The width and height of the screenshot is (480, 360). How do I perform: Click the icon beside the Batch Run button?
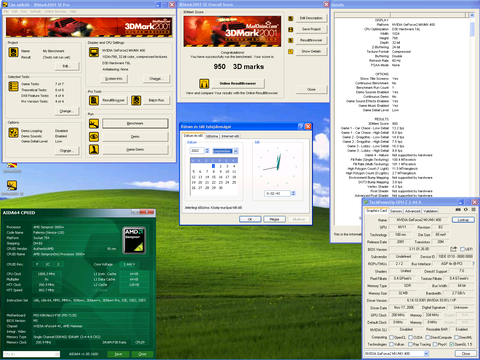tap(136, 100)
